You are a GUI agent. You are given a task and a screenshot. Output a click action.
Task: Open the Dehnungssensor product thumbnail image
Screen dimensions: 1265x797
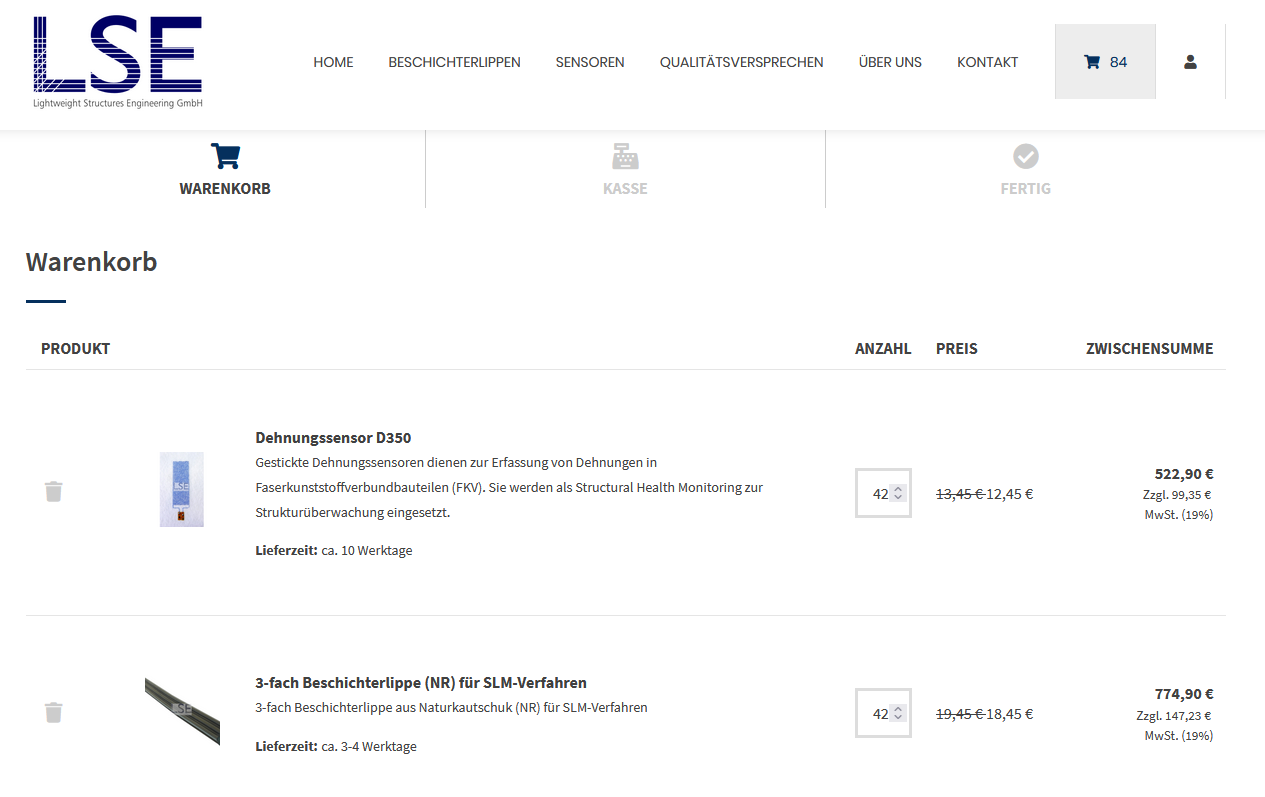pos(181,490)
